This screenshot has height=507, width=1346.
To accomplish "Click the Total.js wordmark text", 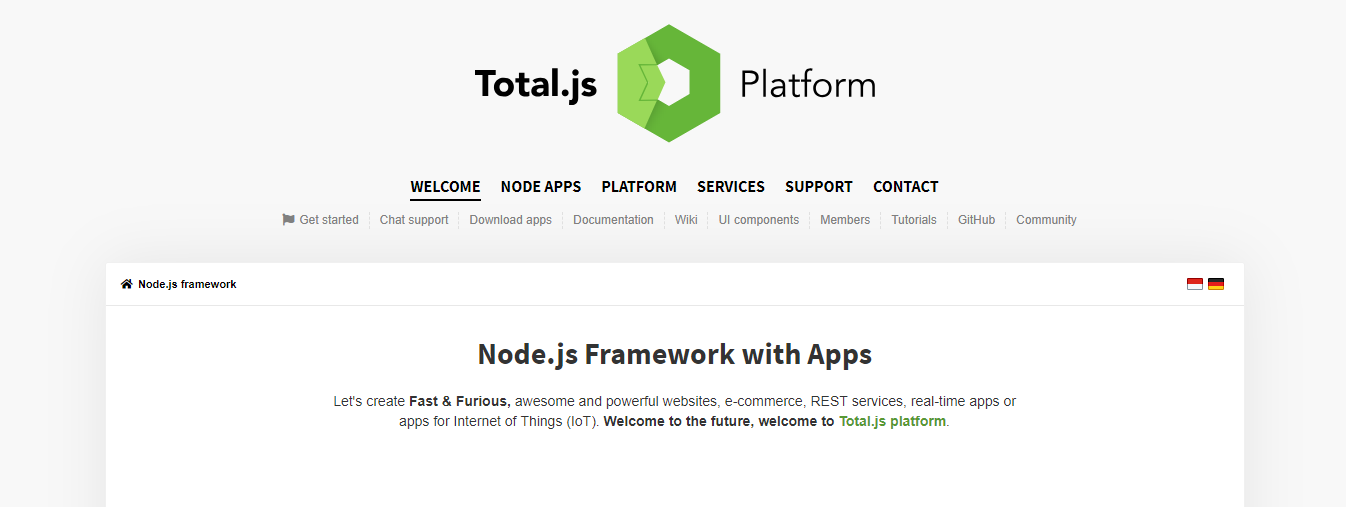I will click(x=536, y=84).
